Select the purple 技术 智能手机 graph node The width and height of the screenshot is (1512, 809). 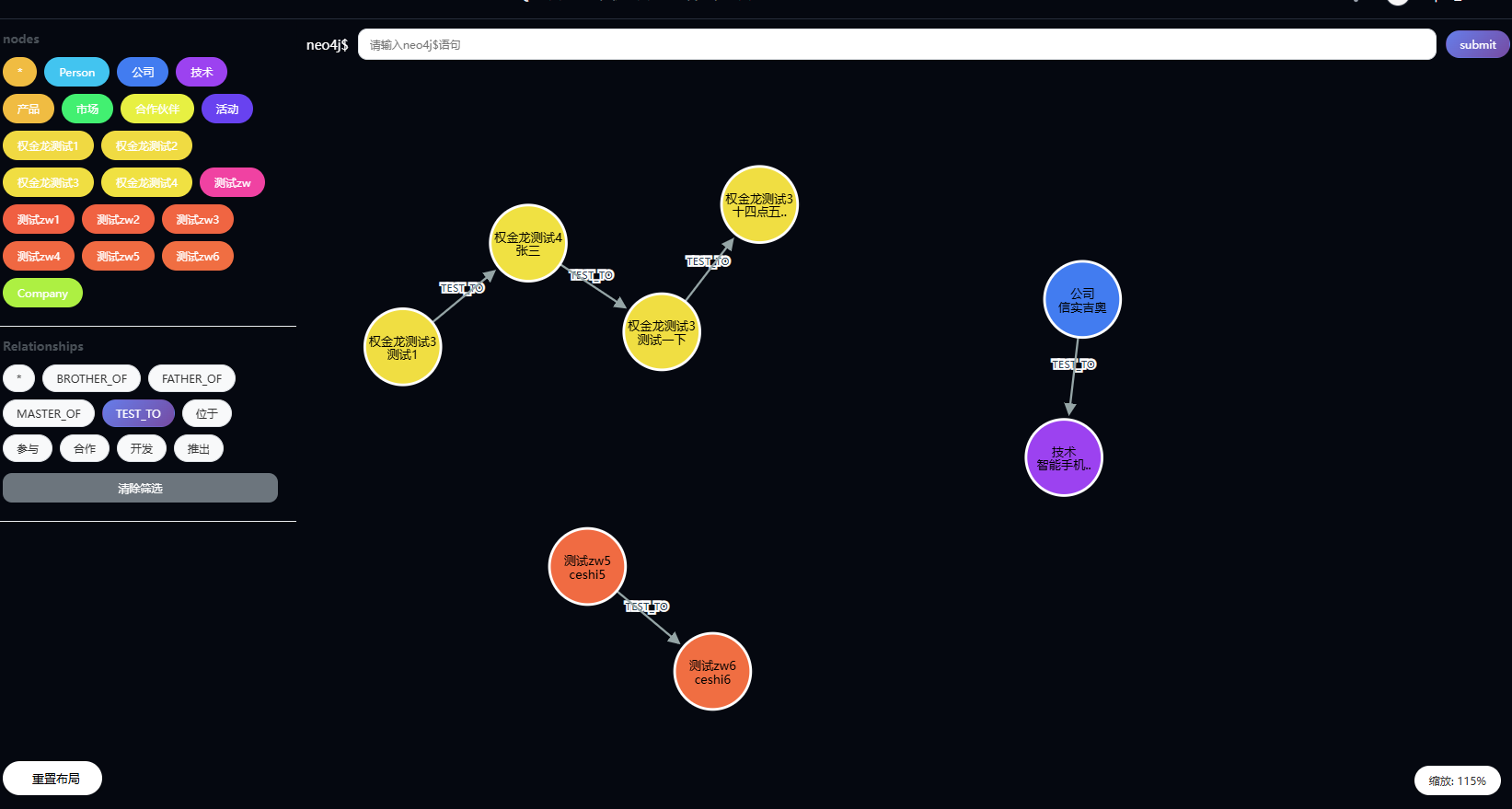(1064, 457)
